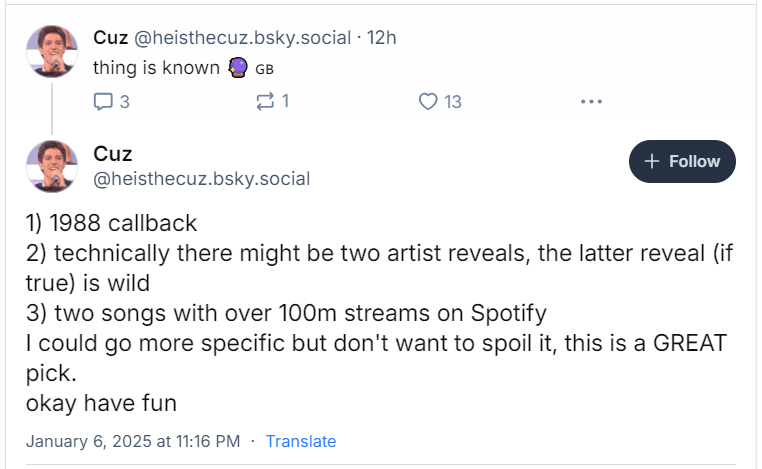
Task: Open the three-dot more options menu
Action: tap(591, 101)
